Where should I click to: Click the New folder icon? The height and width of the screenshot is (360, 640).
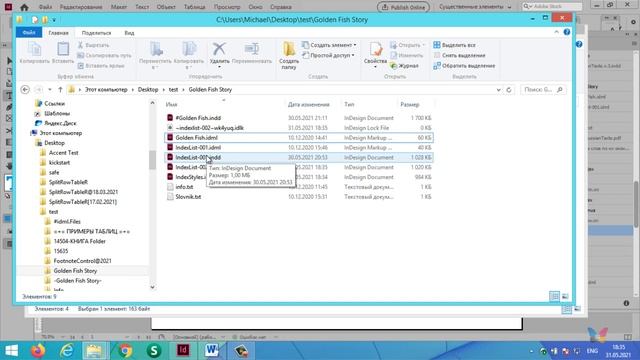click(x=289, y=49)
